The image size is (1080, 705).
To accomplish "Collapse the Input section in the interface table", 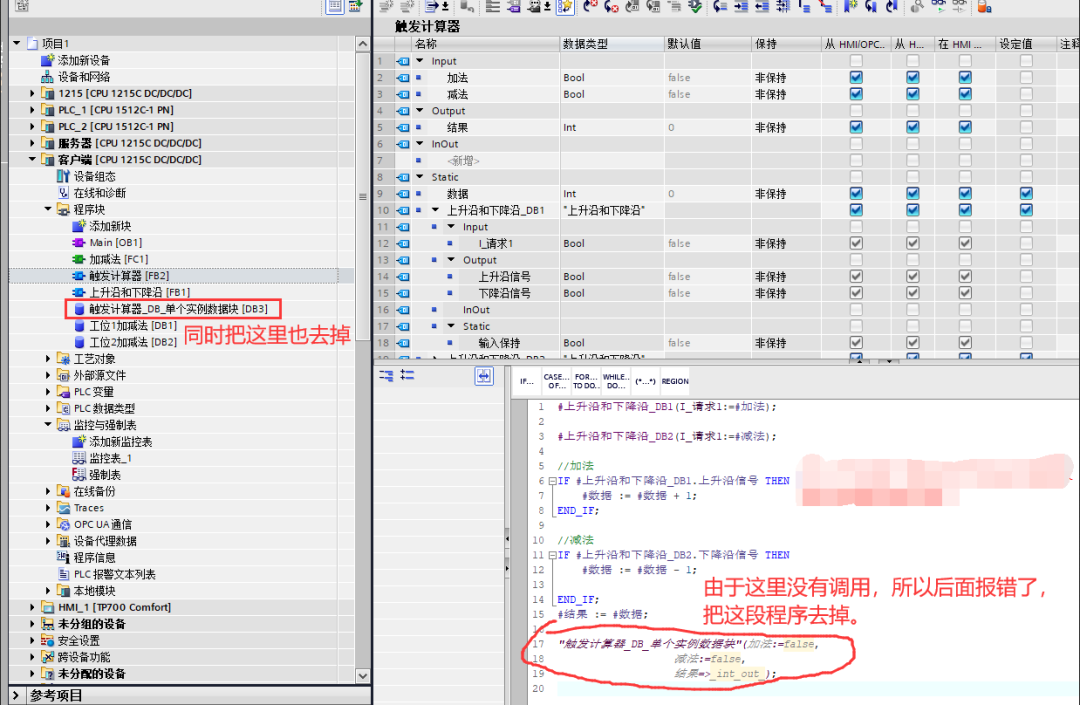I will pyautogui.click(x=419, y=60).
